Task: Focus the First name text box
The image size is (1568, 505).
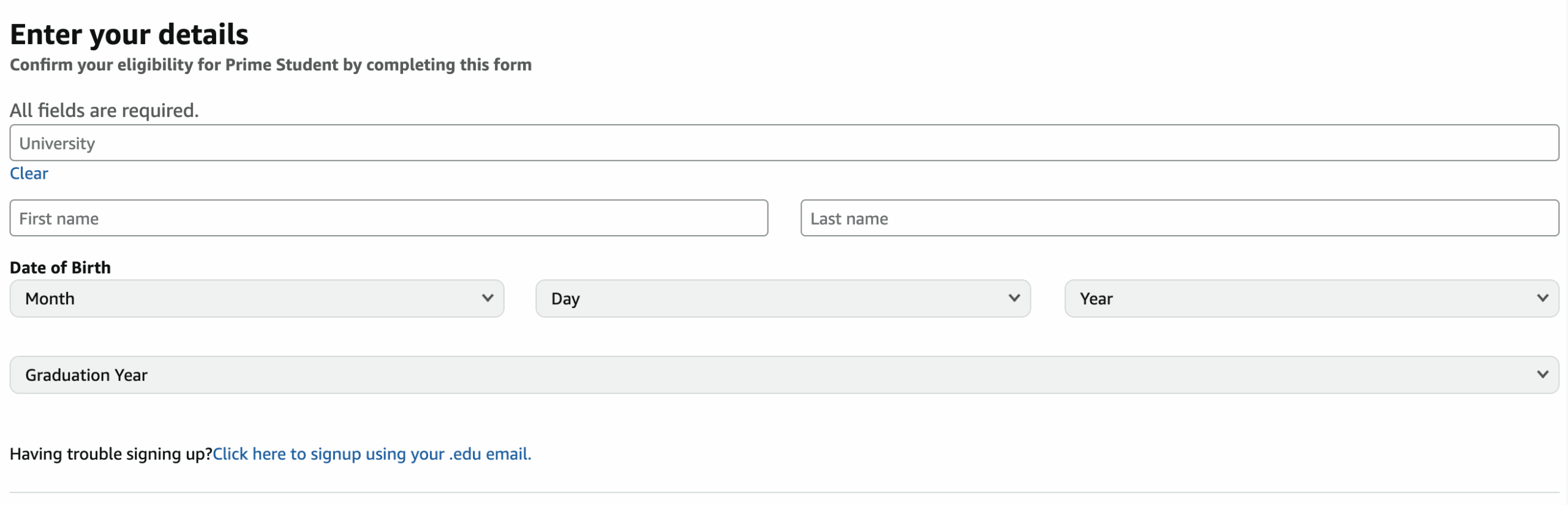Action: (x=388, y=219)
